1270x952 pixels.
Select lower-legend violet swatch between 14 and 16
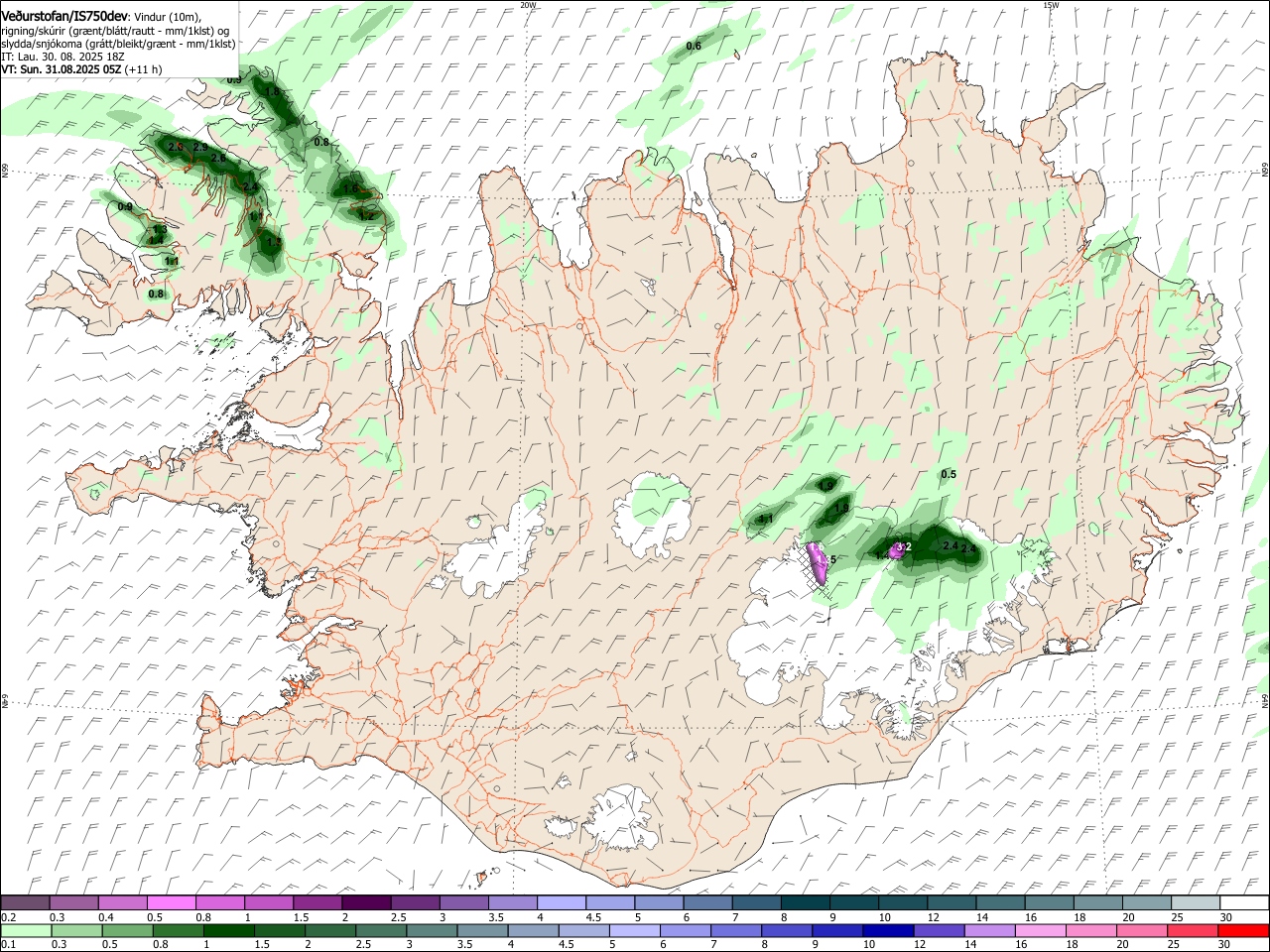click(x=989, y=930)
